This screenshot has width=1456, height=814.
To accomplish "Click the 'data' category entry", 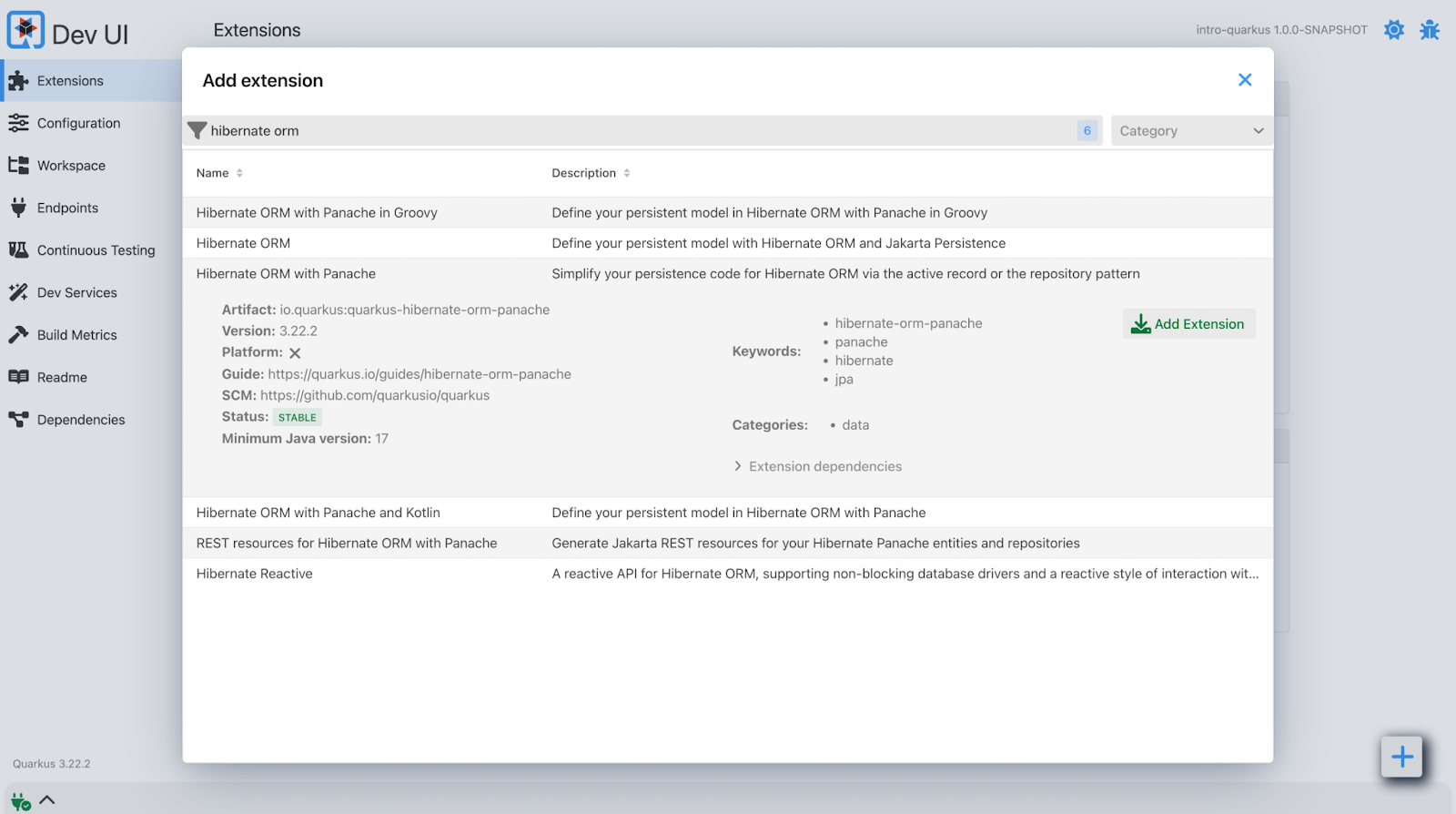I will [855, 425].
